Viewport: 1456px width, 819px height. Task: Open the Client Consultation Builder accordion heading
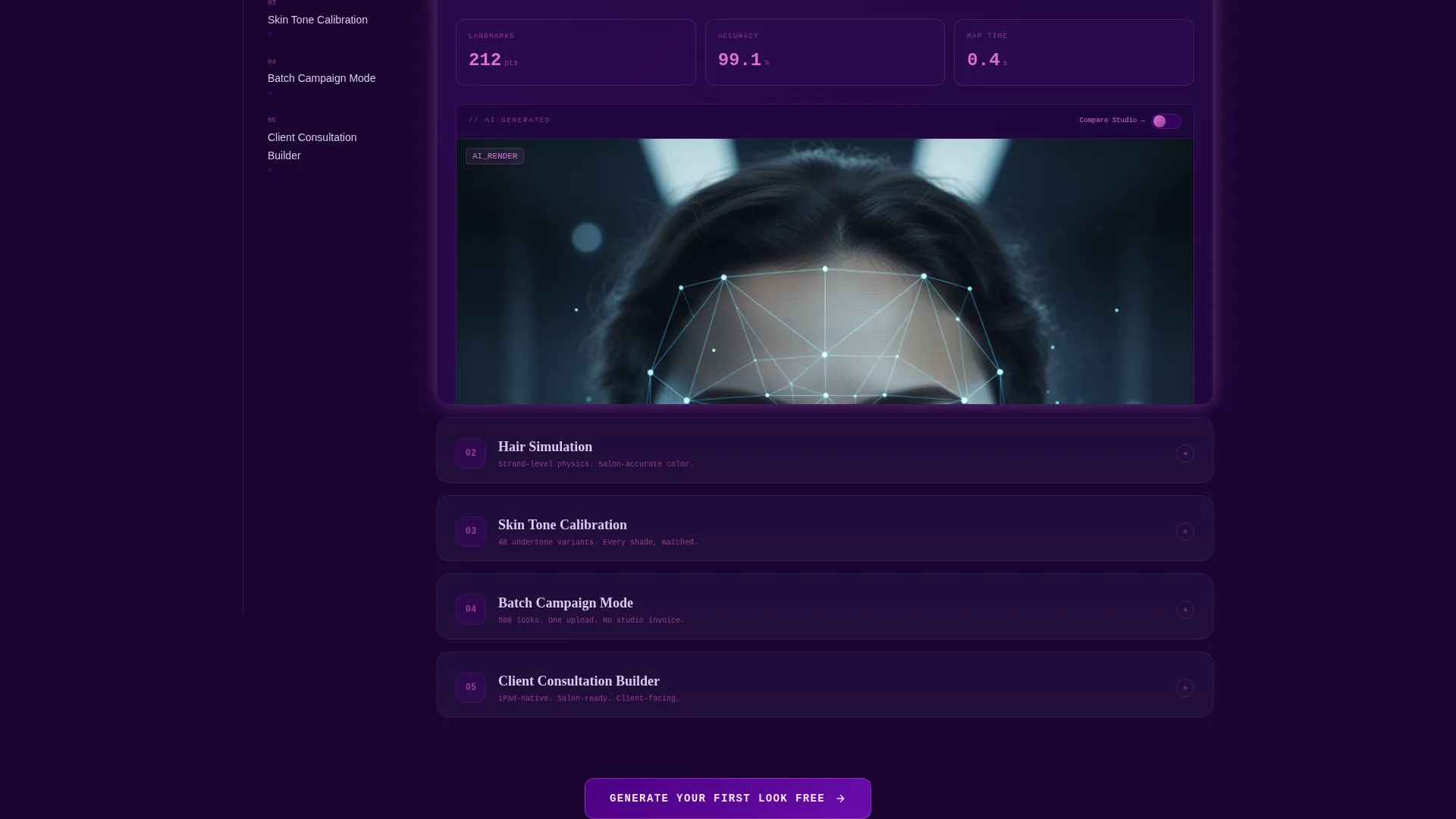click(x=579, y=681)
